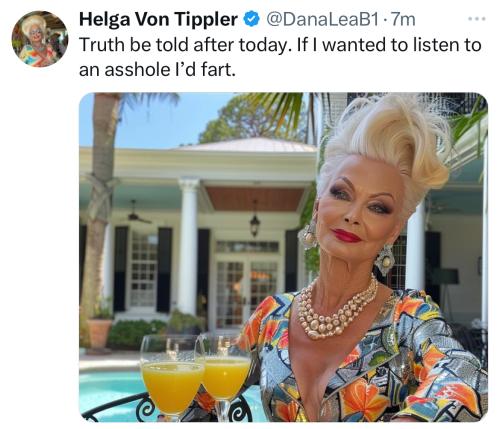Click the tall blonde updo hair
The width and height of the screenshot is (500, 429).
click(387, 143)
